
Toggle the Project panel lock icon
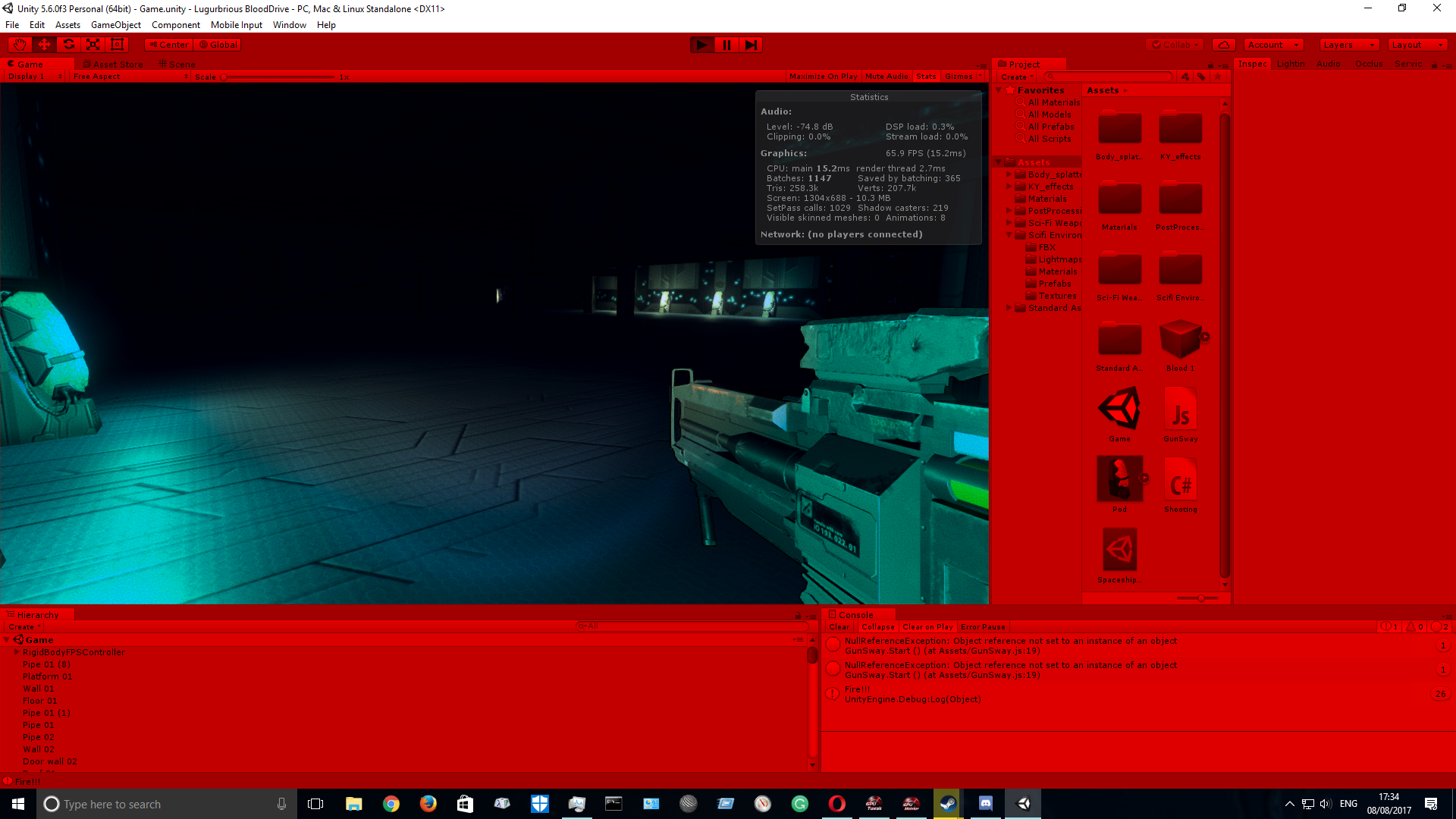(x=1210, y=65)
